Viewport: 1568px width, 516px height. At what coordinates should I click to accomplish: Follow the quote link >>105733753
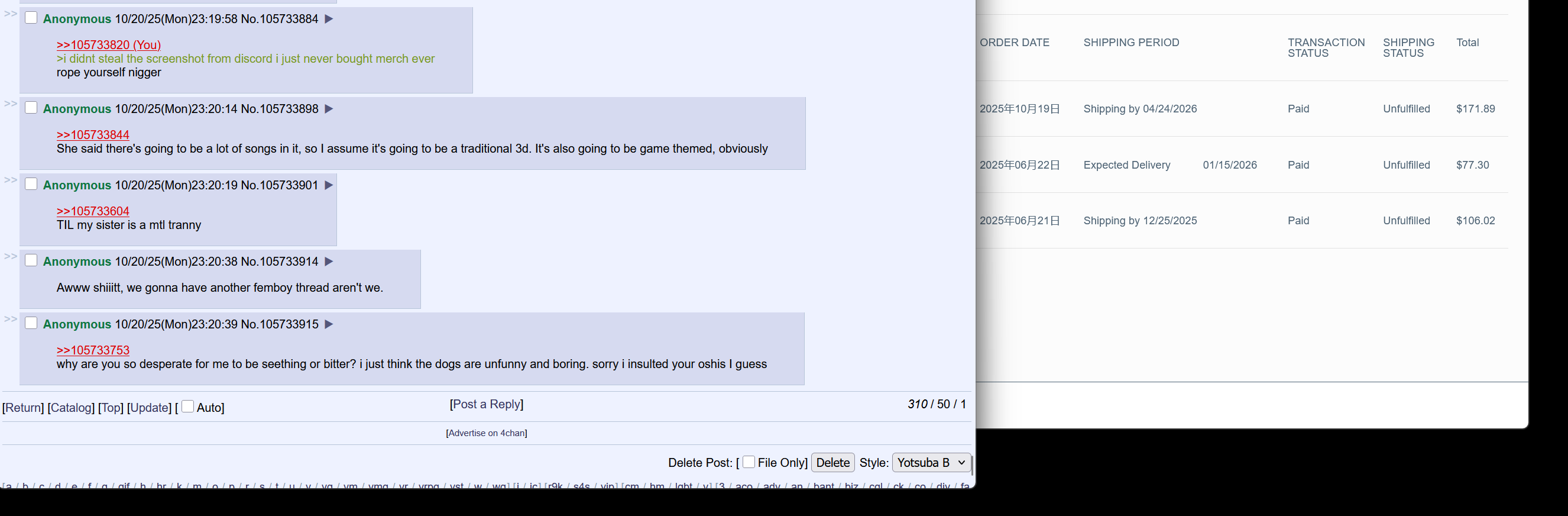click(x=93, y=350)
